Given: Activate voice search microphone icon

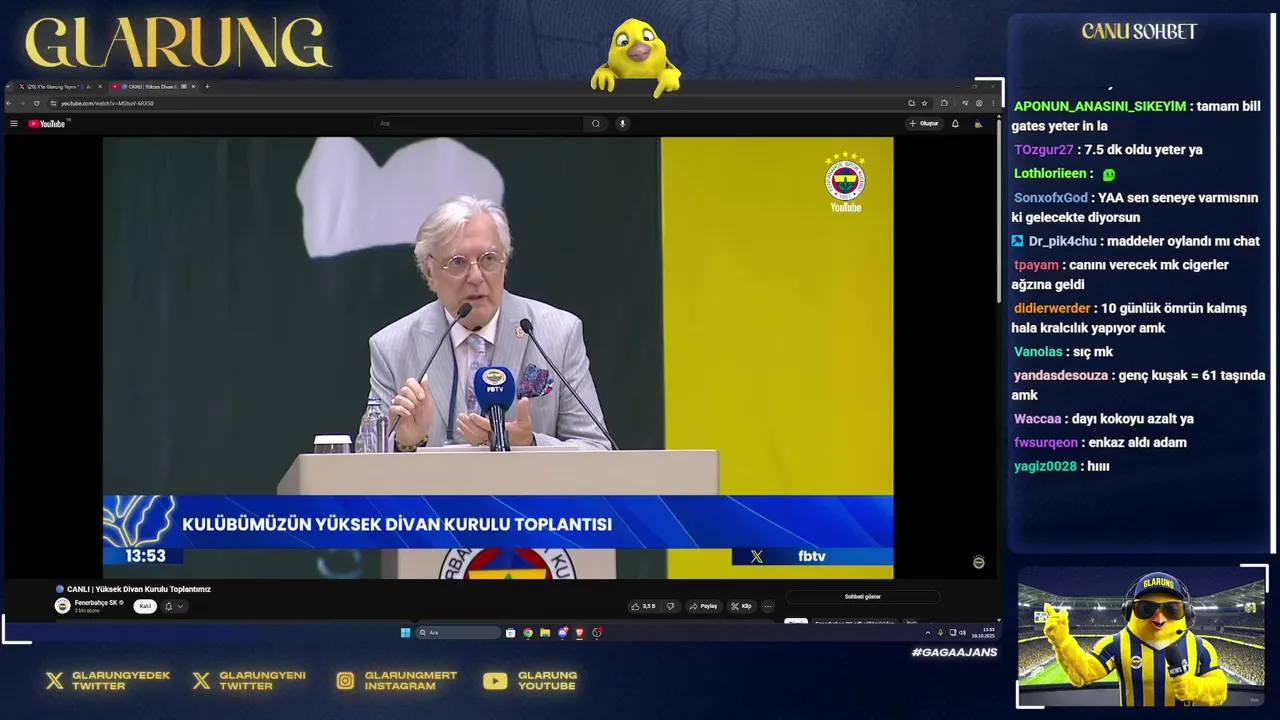Looking at the screenshot, I should pos(622,124).
